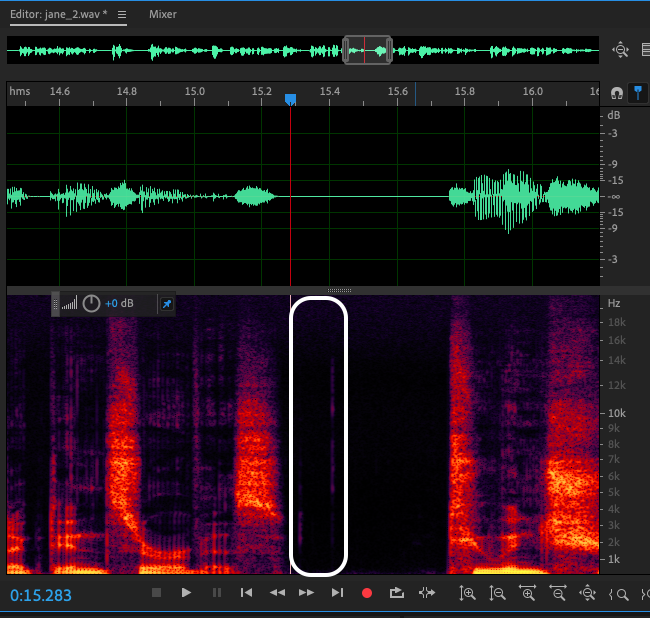The image size is (650, 618).
Task: Toggle the HUD pin button
Action: click(166, 303)
